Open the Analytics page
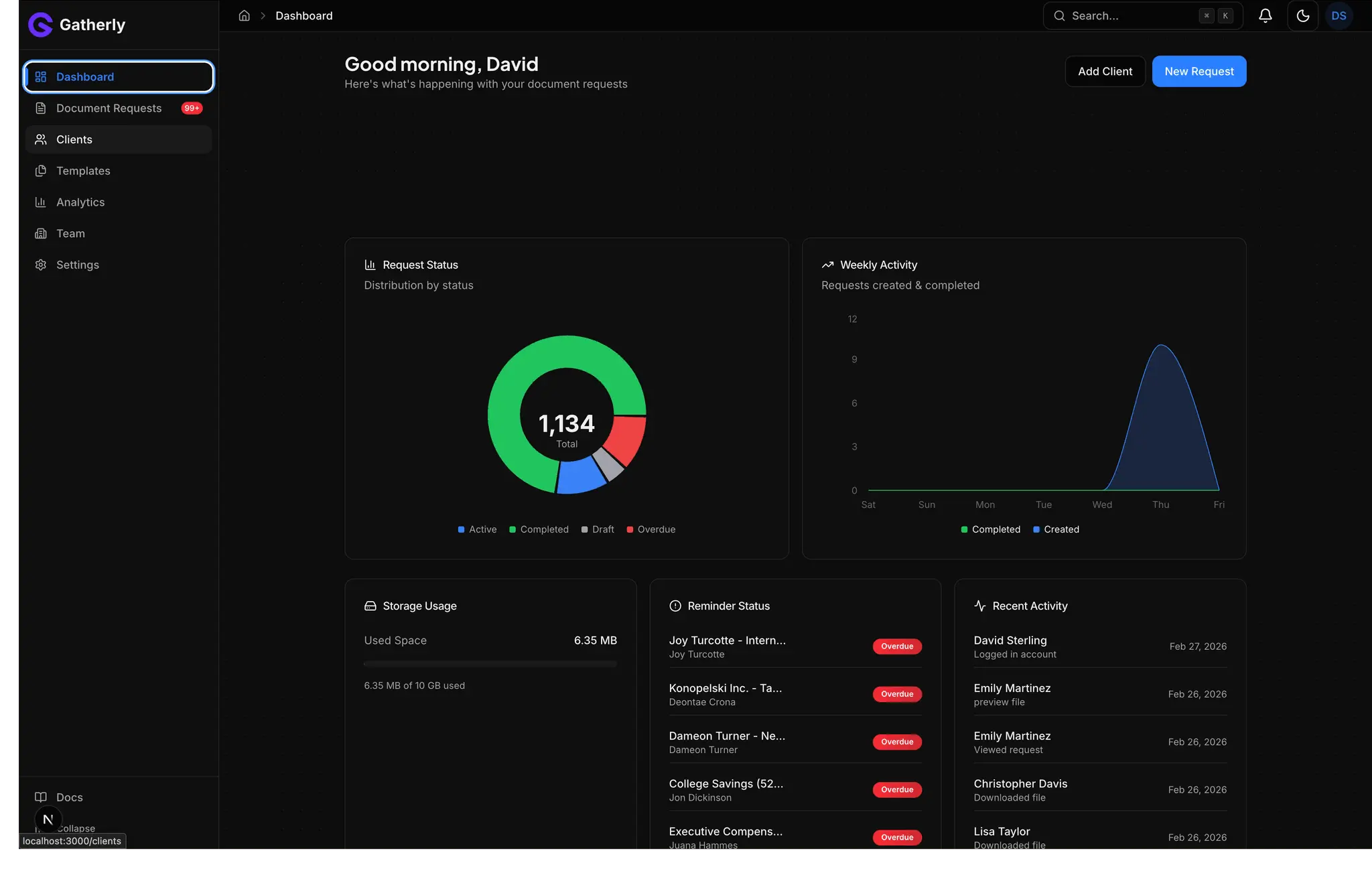1372x871 pixels. 119,202
